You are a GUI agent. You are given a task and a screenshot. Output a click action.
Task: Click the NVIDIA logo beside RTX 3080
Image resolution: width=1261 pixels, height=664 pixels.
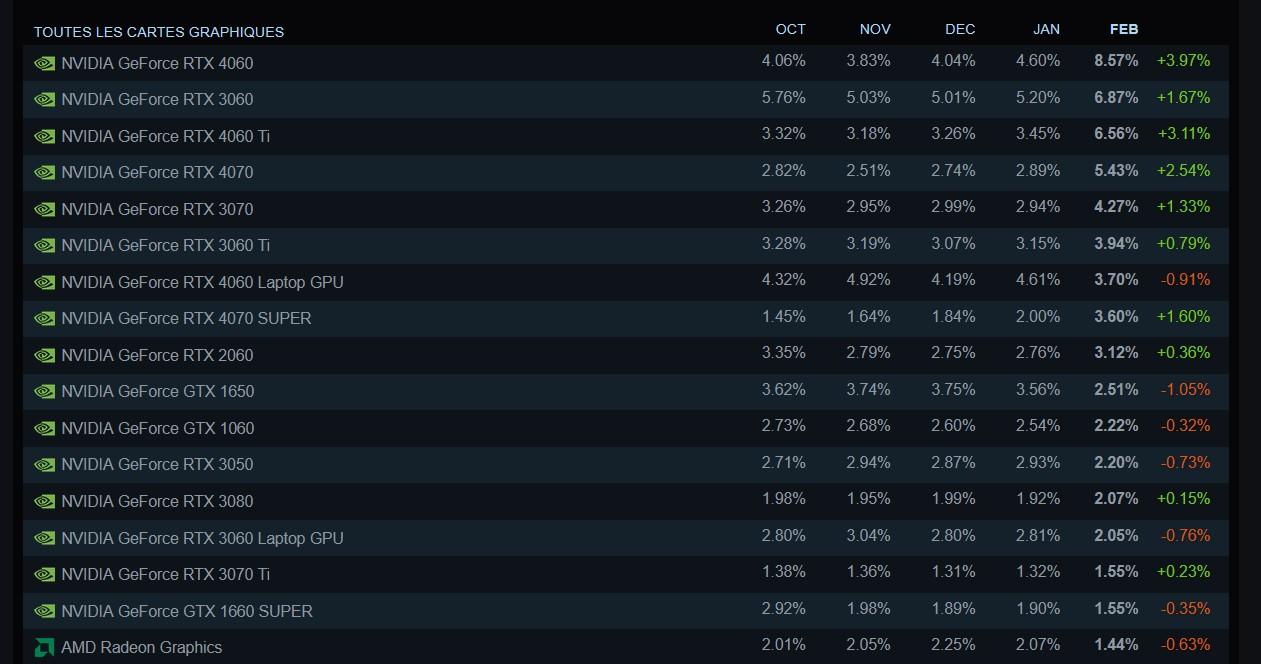click(x=44, y=501)
